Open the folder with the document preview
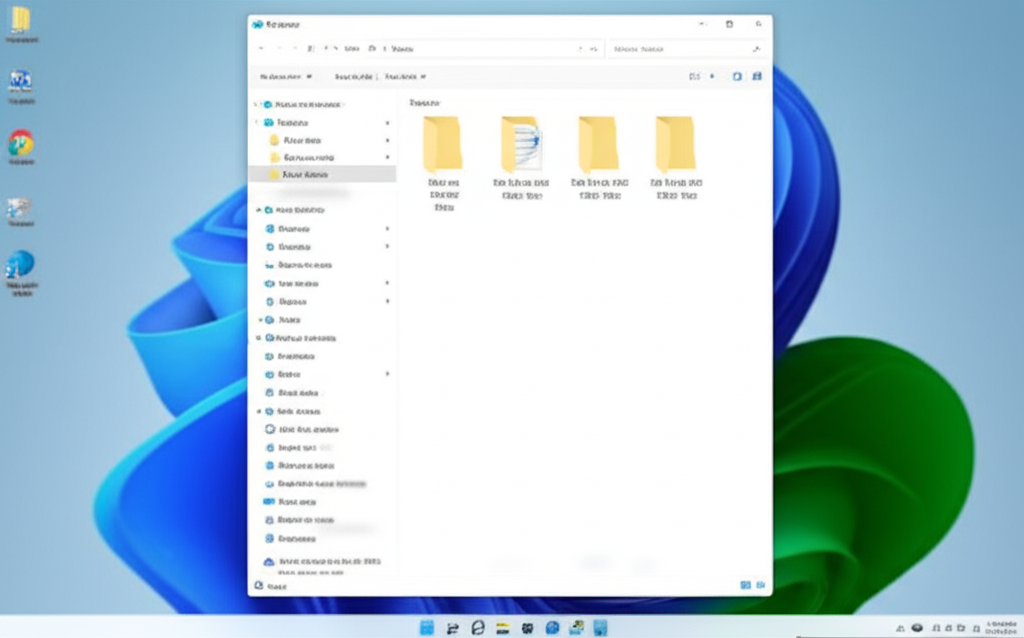The image size is (1024, 638). tap(521, 145)
